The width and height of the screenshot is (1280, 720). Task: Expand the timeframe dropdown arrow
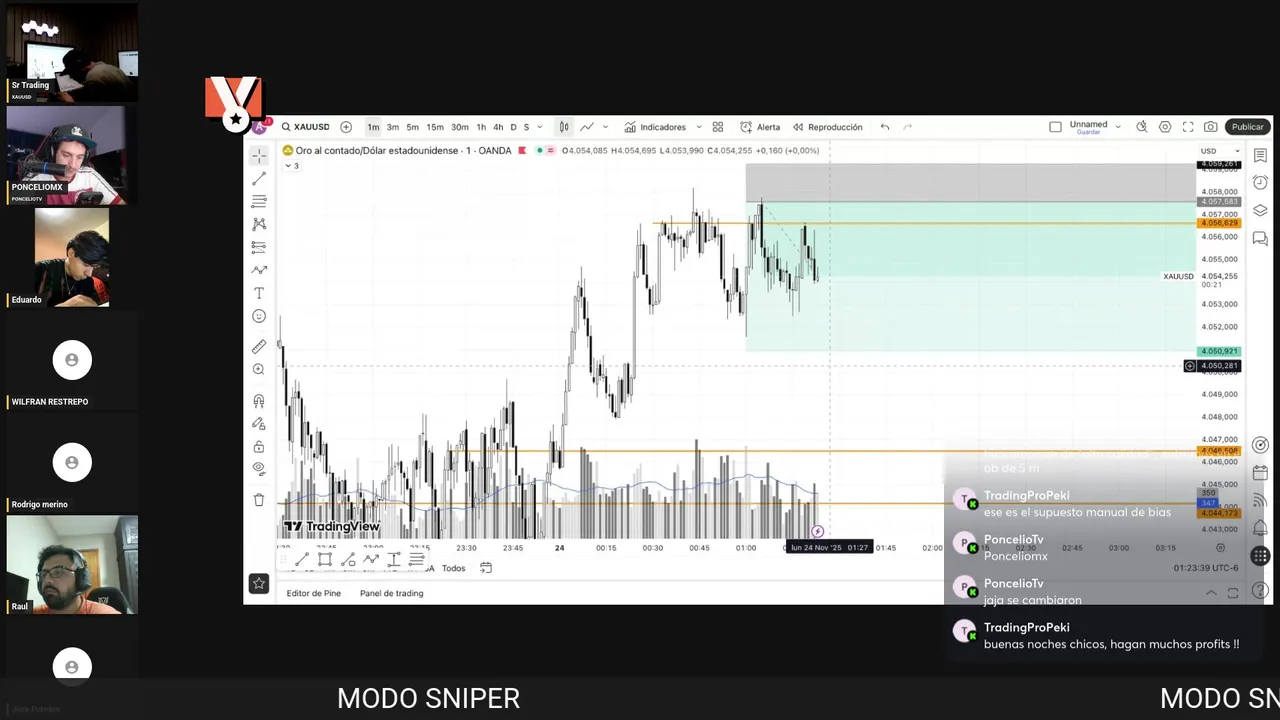(540, 127)
